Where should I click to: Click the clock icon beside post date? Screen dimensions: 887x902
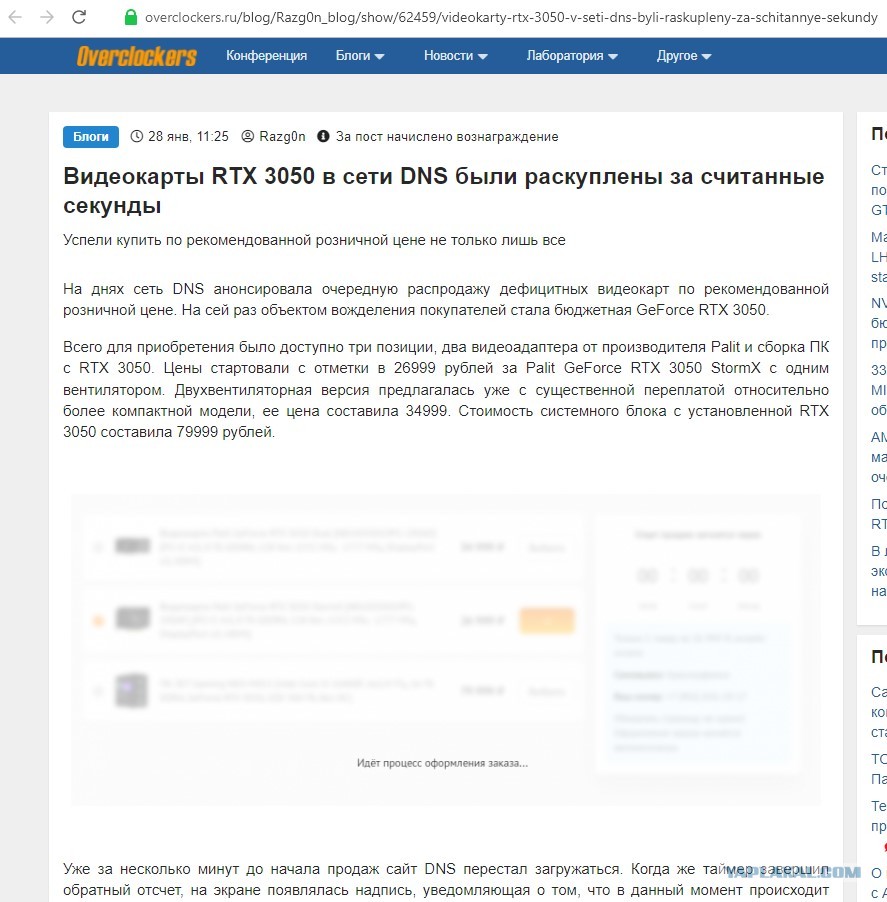point(136,136)
